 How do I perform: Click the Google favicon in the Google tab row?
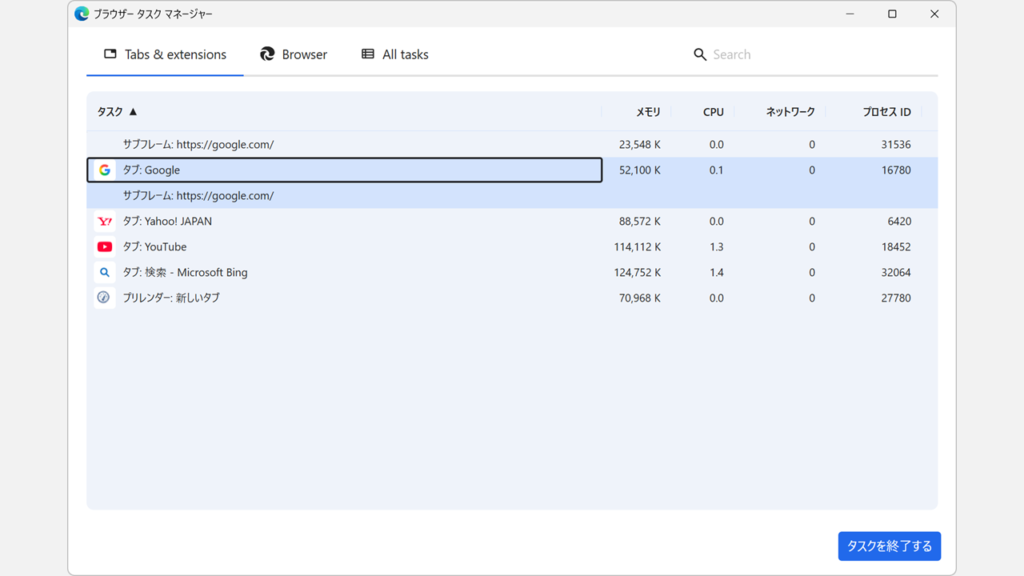(x=104, y=170)
